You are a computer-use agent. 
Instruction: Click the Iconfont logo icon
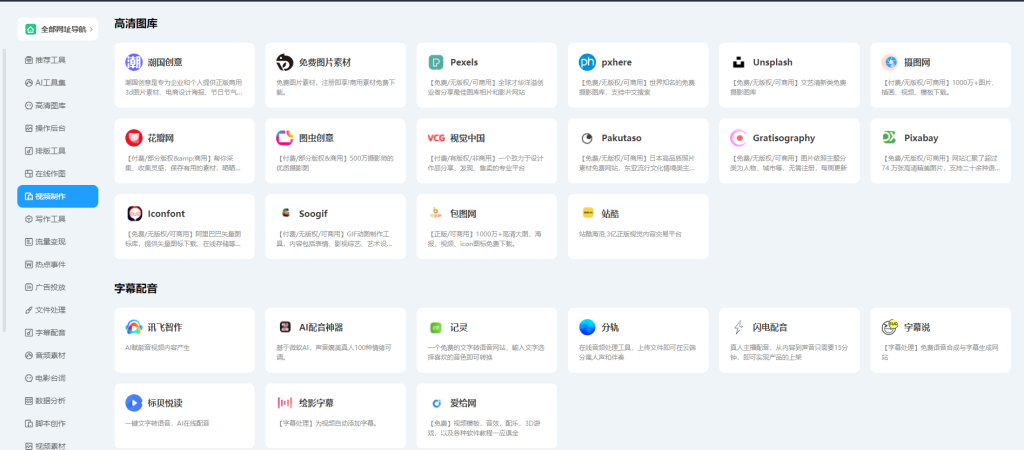pos(134,213)
